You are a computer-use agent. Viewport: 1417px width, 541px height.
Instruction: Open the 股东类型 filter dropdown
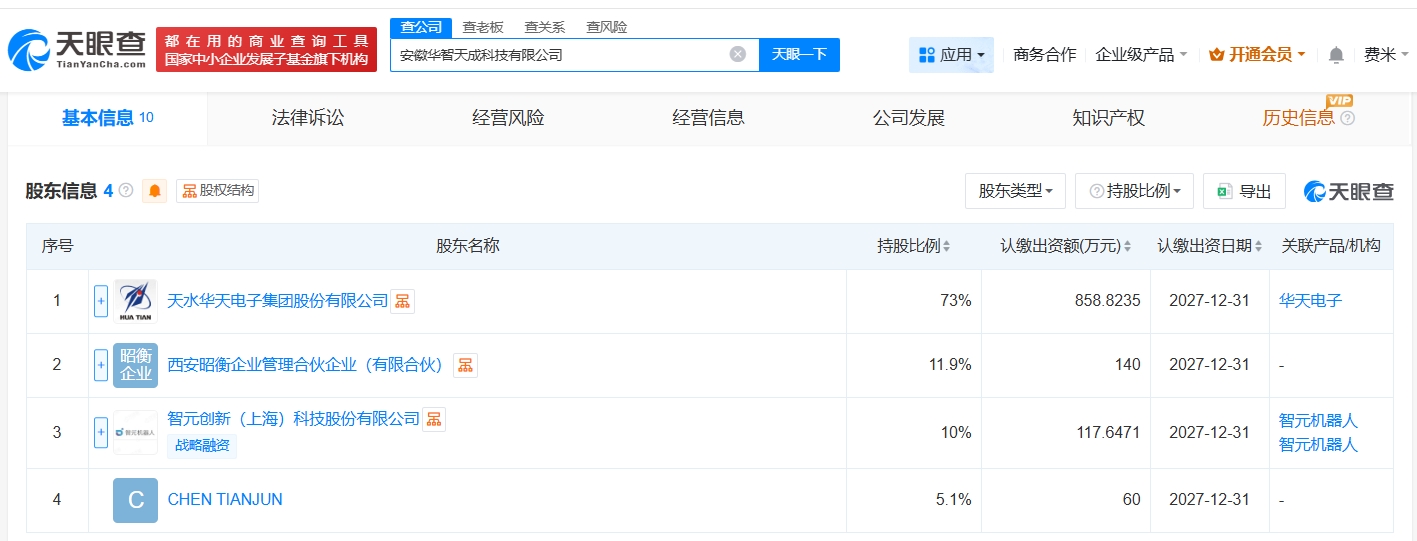click(x=1015, y=191)
